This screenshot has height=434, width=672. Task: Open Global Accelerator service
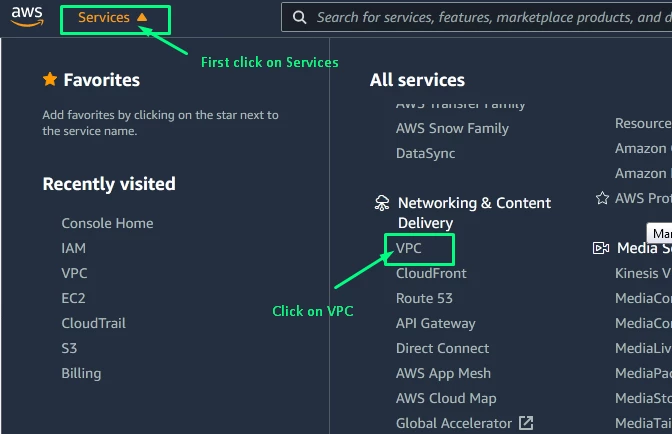pos(453,423)
